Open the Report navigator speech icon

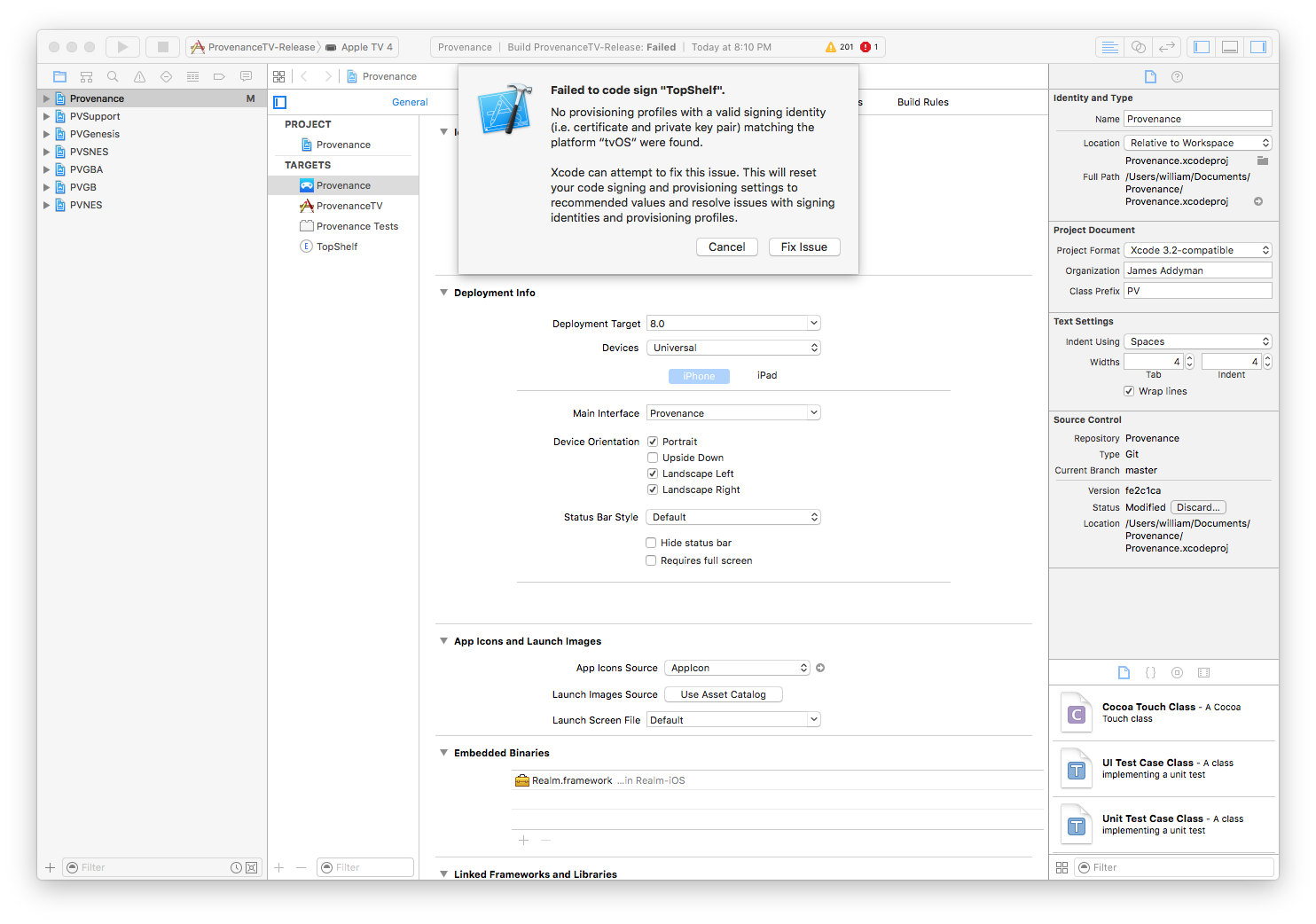[246, 76]
